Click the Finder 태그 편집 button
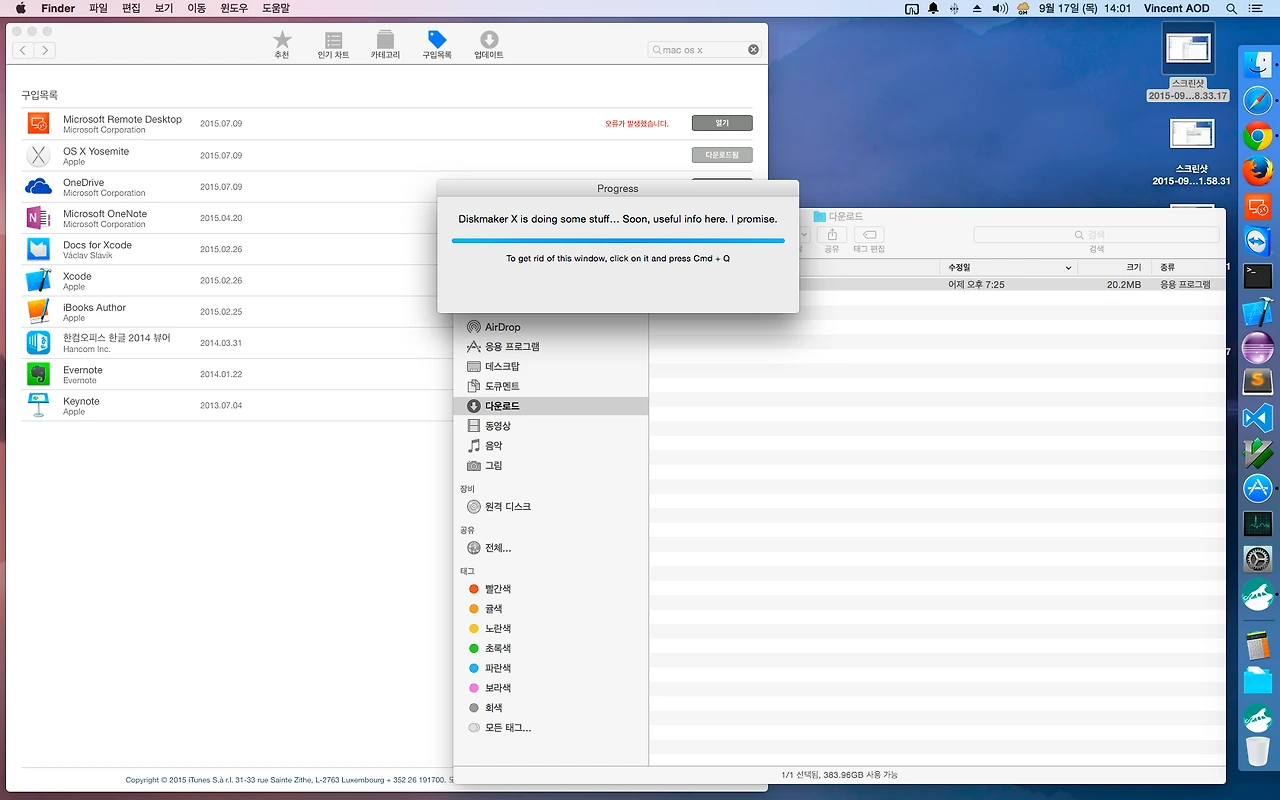 tap(868, 235)
